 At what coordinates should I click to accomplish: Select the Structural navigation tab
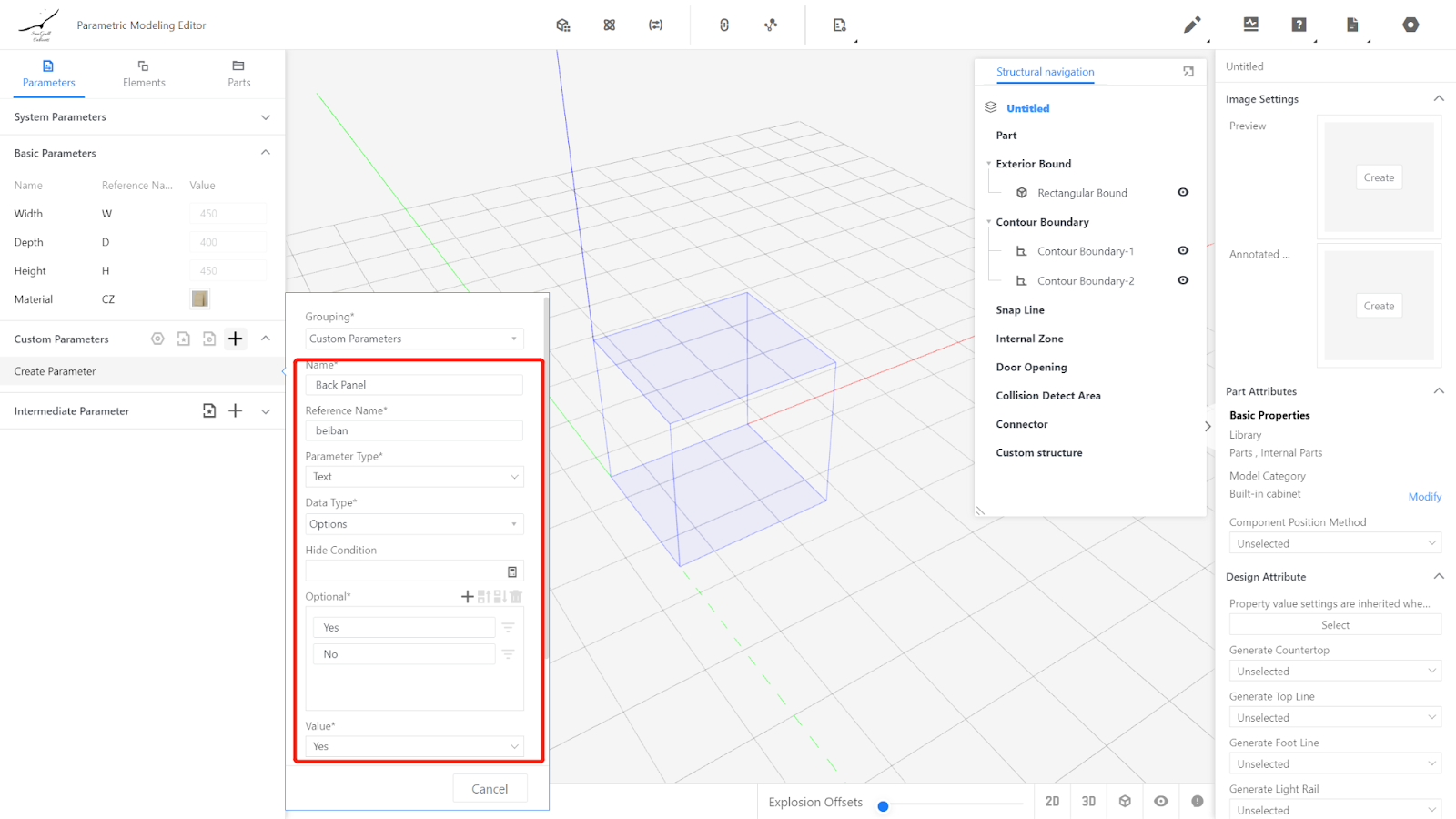[x=1045, y=72]
